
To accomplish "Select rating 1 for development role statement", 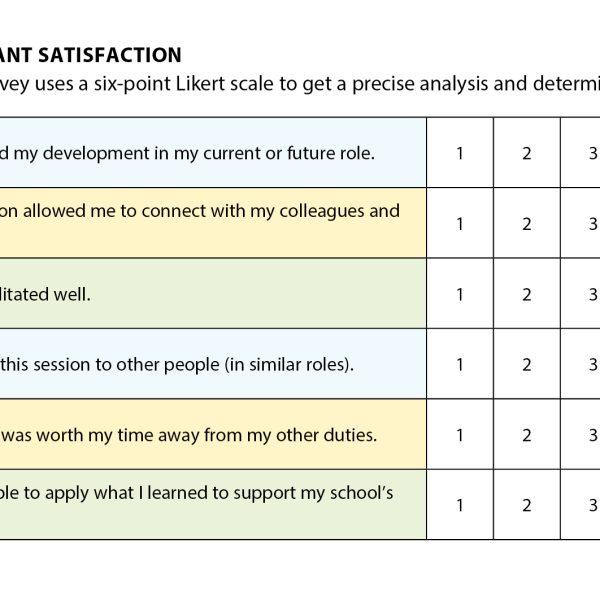I will tap(460, 153).
